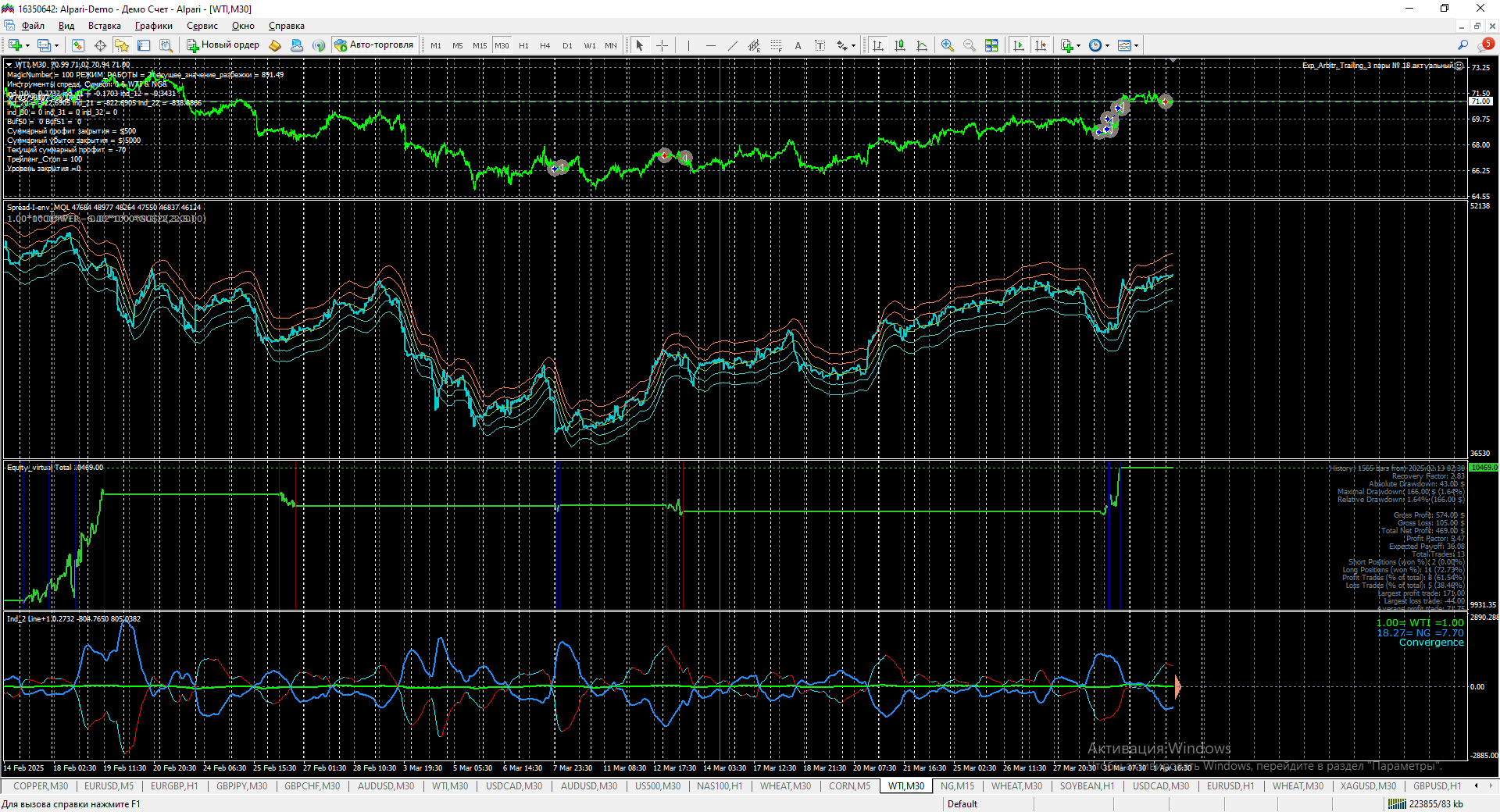1500x812 pixels.
Task: Open the Profiles icon in the toolbar
Action: pyautogui.click(x=44, y=45)
